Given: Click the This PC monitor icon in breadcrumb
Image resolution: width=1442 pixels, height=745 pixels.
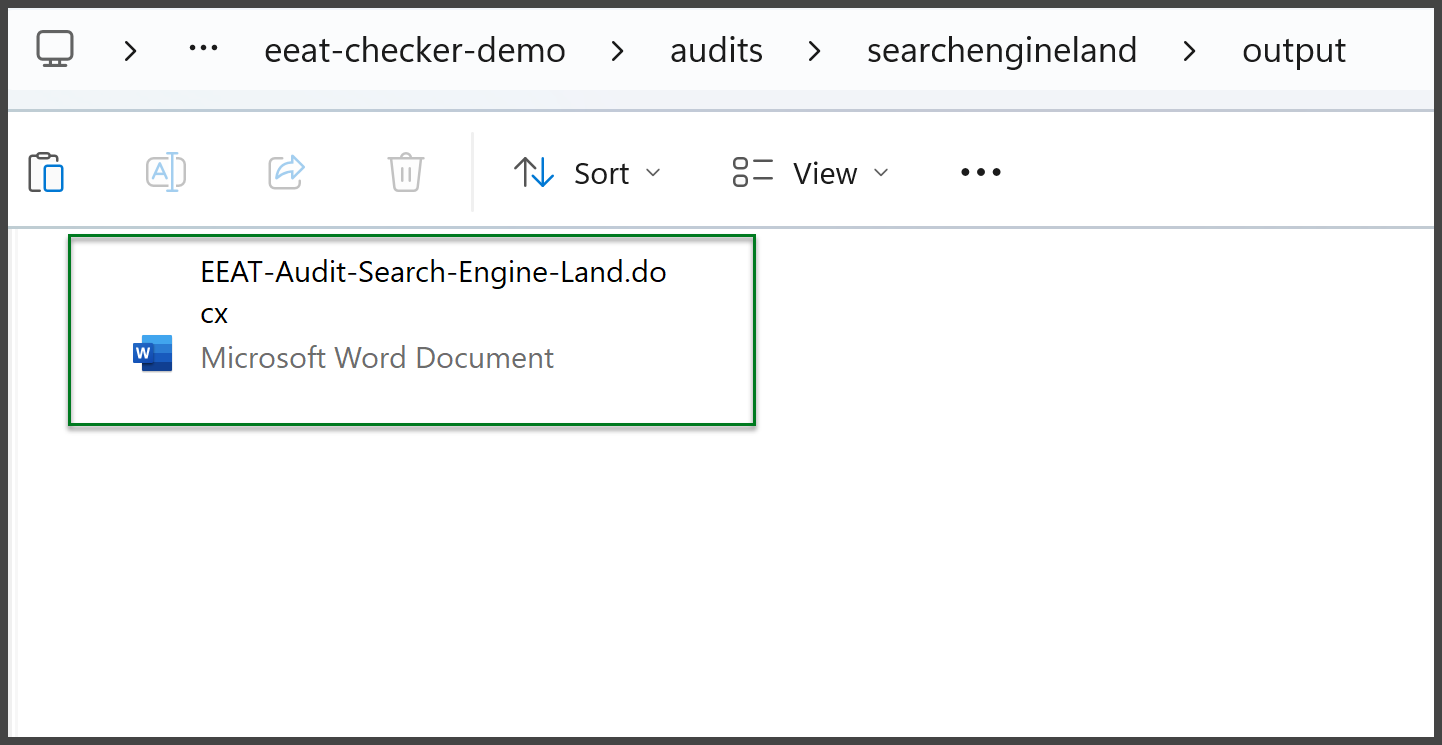Looking at the screenshot, I should point(55,48).
